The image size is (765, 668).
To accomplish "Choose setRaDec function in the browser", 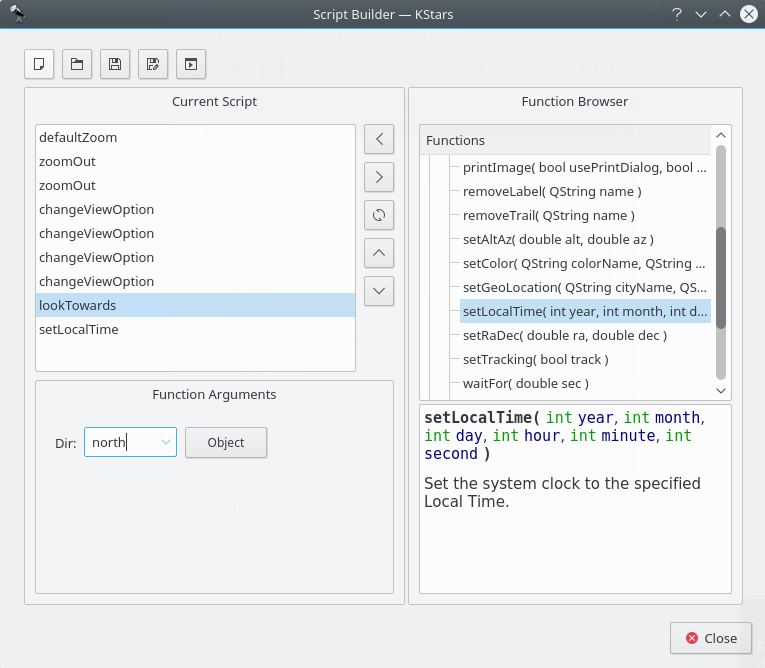I will coord(564,335).
